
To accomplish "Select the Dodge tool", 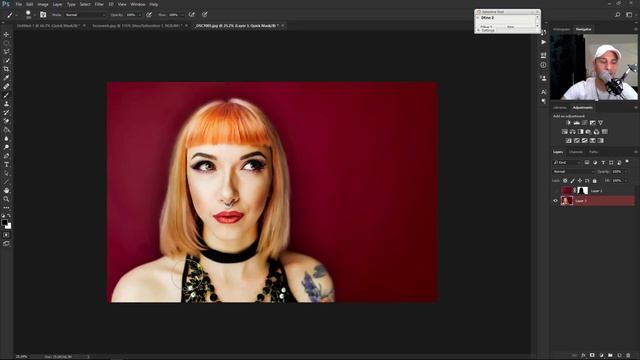I will (6, 147).
